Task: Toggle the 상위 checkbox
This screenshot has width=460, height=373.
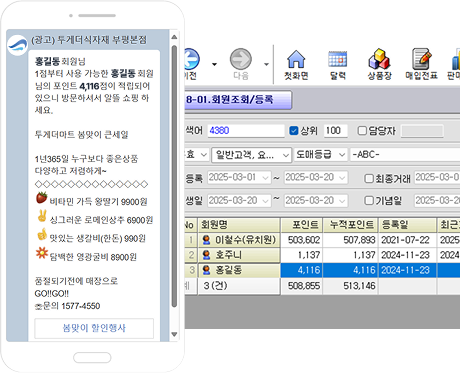Action: (x=294, y=130)
